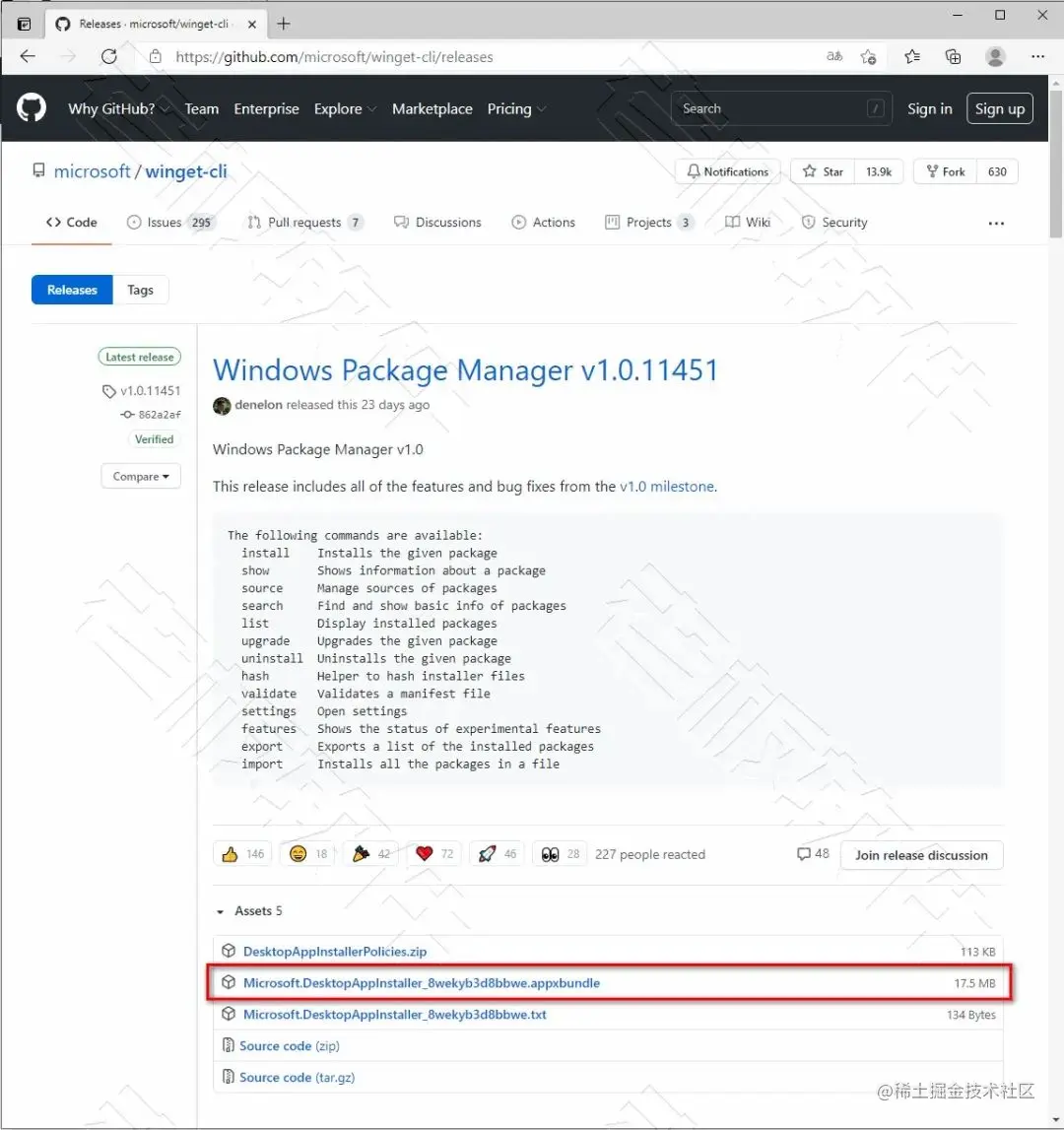Open the Wiki tab
The width and height of the screenshot is (1064, 1130).
coord(748,223)
